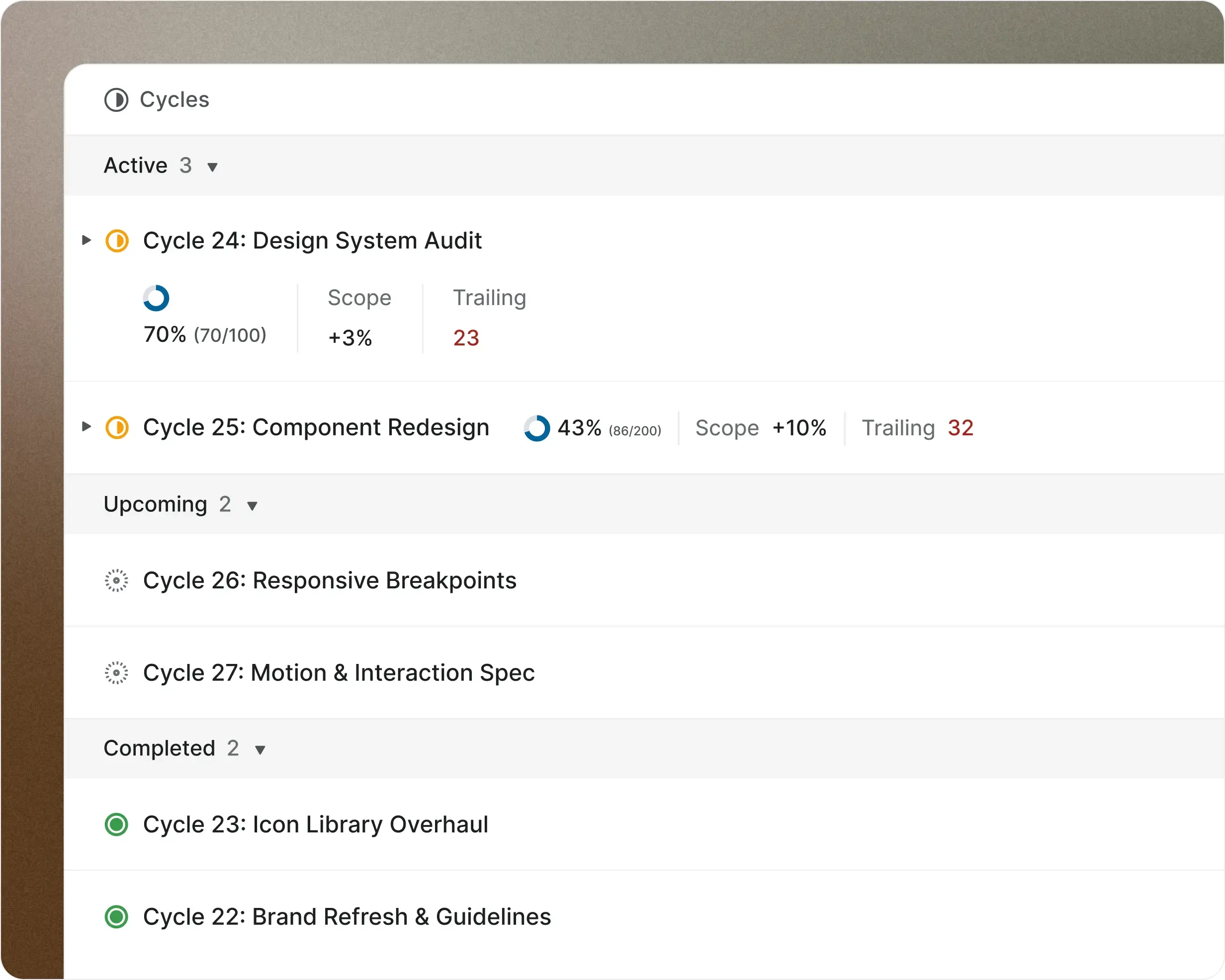
Task: Select the 70% (70/100) progress text
Action: pyautogui.click(x=205, y=334)
